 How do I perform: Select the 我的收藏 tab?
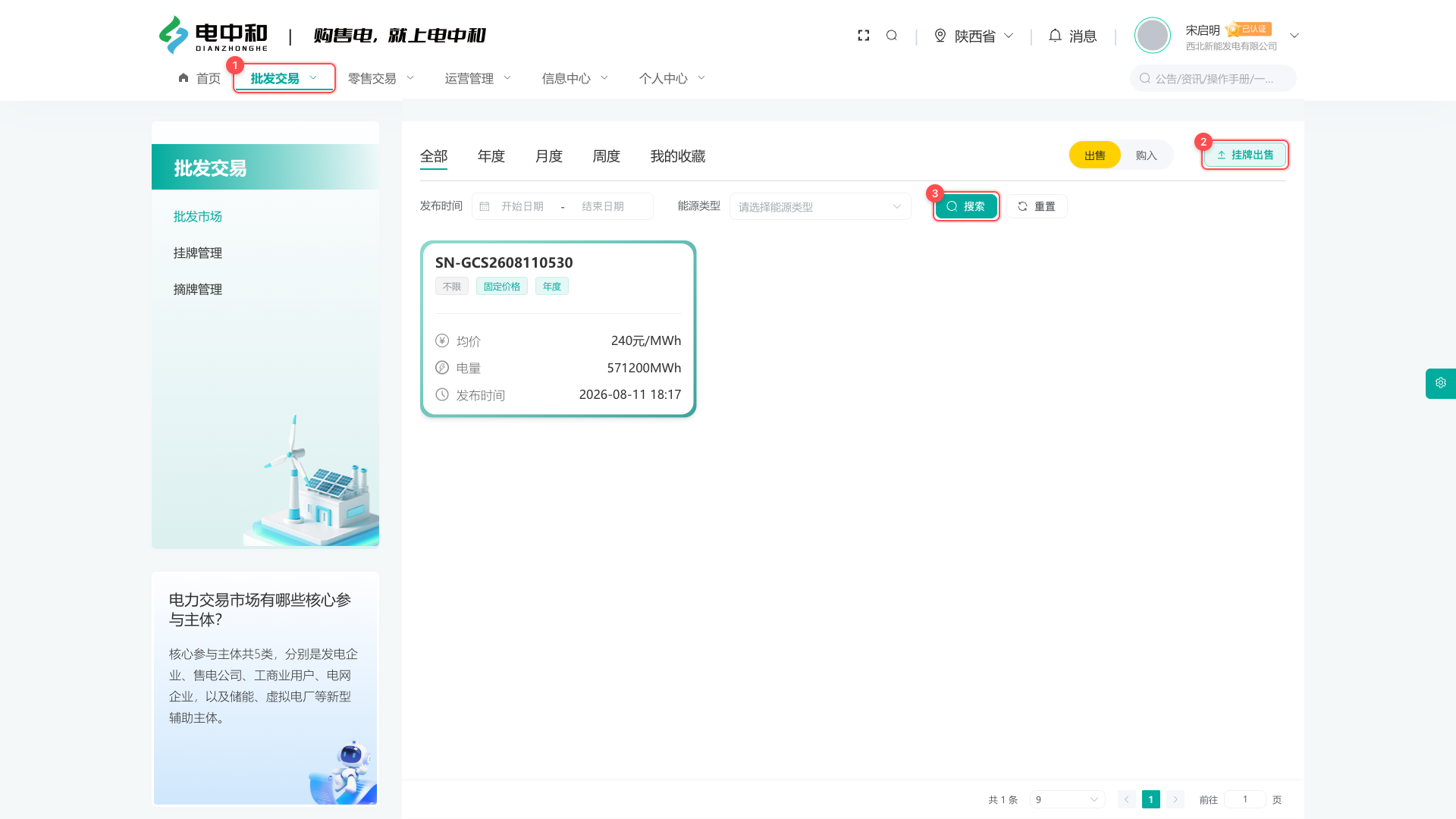pyautogui.click(x=678, y=156)
